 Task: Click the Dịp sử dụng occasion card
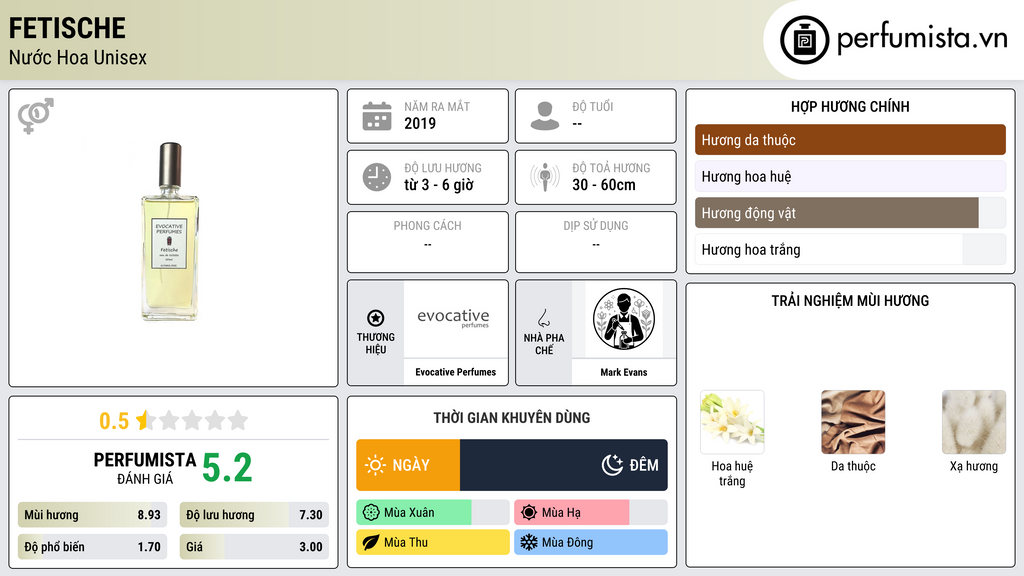[x=596, y=242]
